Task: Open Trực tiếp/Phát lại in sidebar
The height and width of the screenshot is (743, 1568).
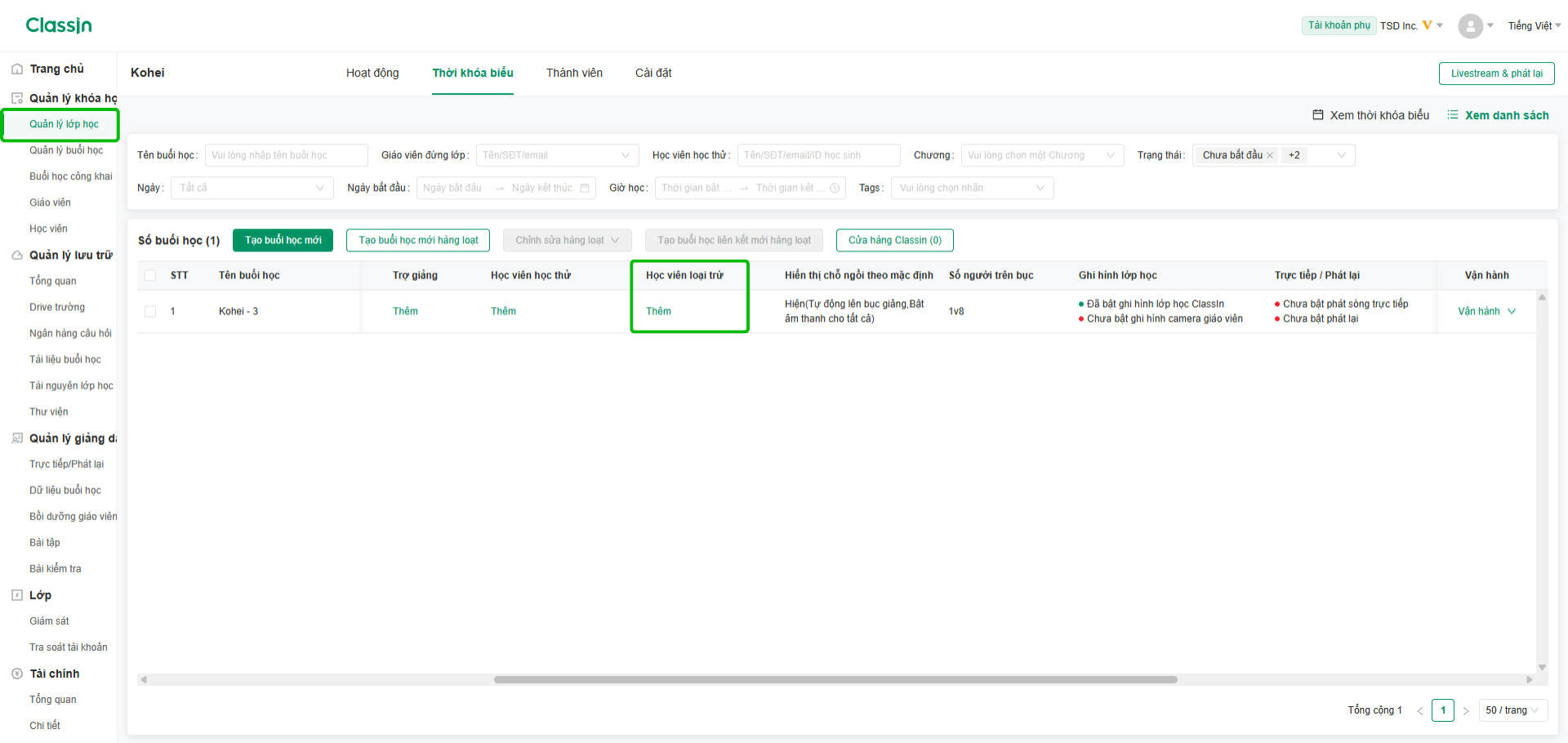Action: tap(66, 464)
